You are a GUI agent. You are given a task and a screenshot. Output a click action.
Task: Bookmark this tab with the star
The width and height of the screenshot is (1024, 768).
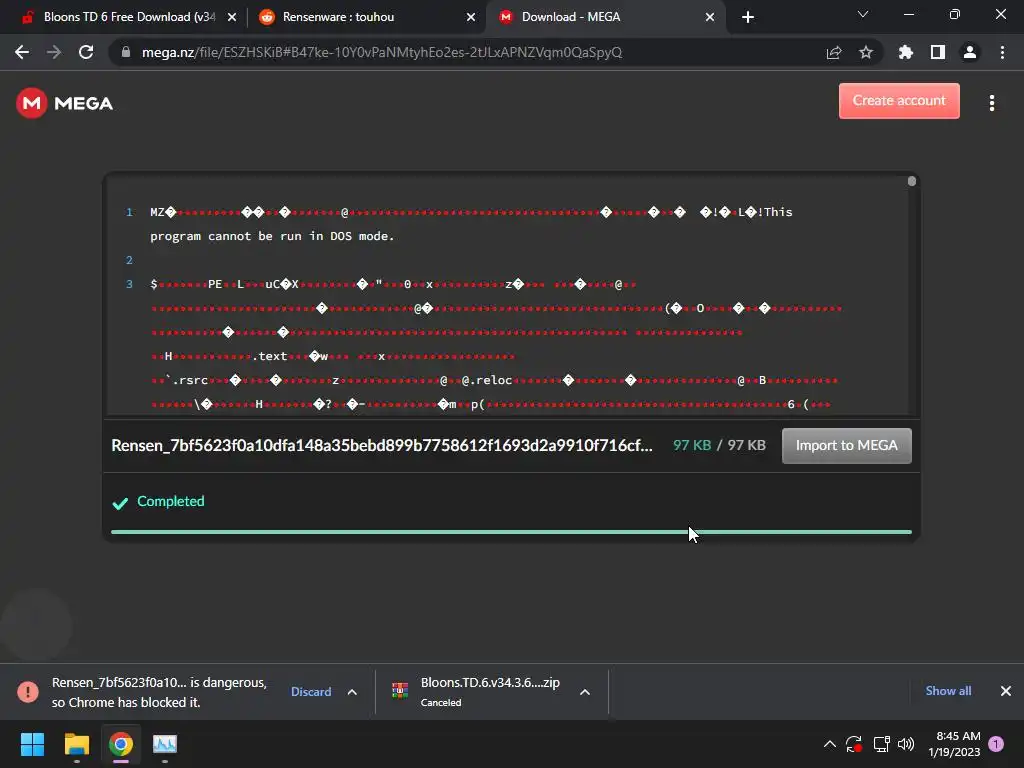[x=866, y=52]
